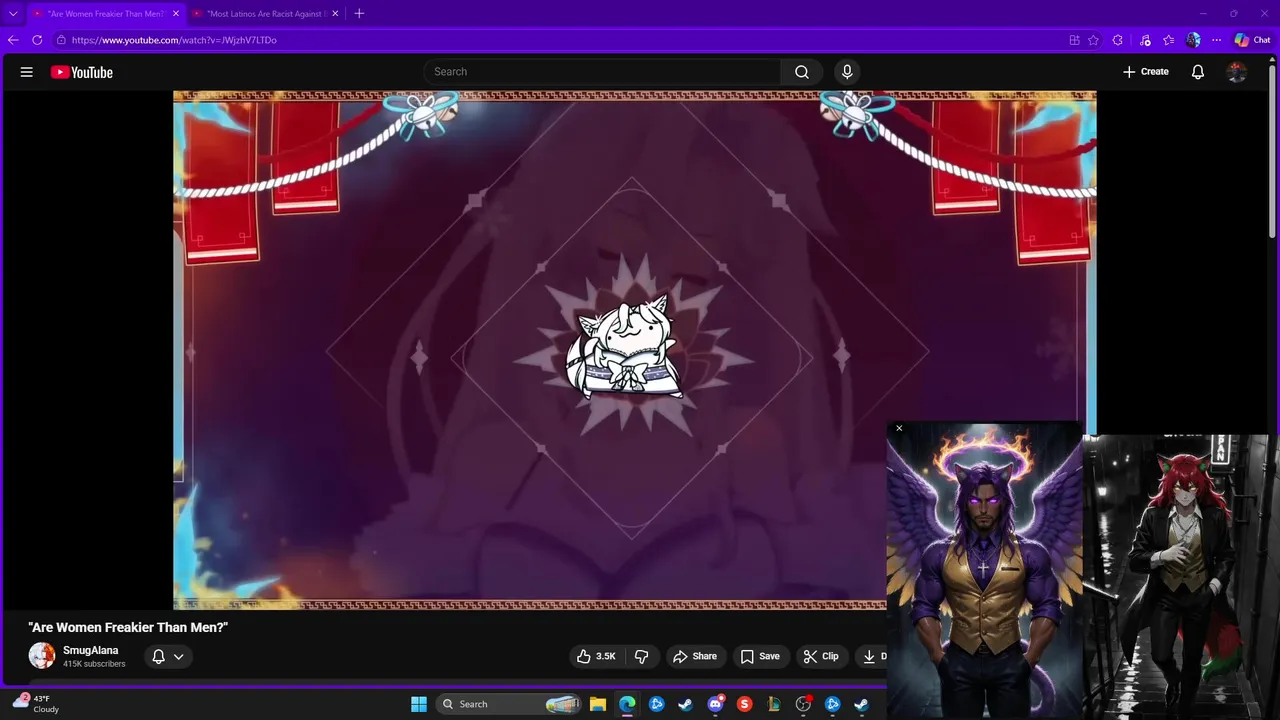Viewport: 1280px width, 720px height.
Task: Go to YouTube home via logo
Action: coord(82,72)
